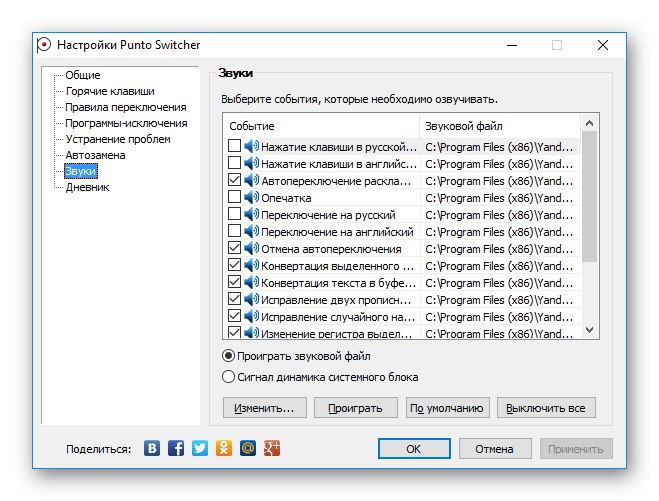Click the Проиграть button
The height and width of the screenshot is (501, 659).
click(356, 408)
